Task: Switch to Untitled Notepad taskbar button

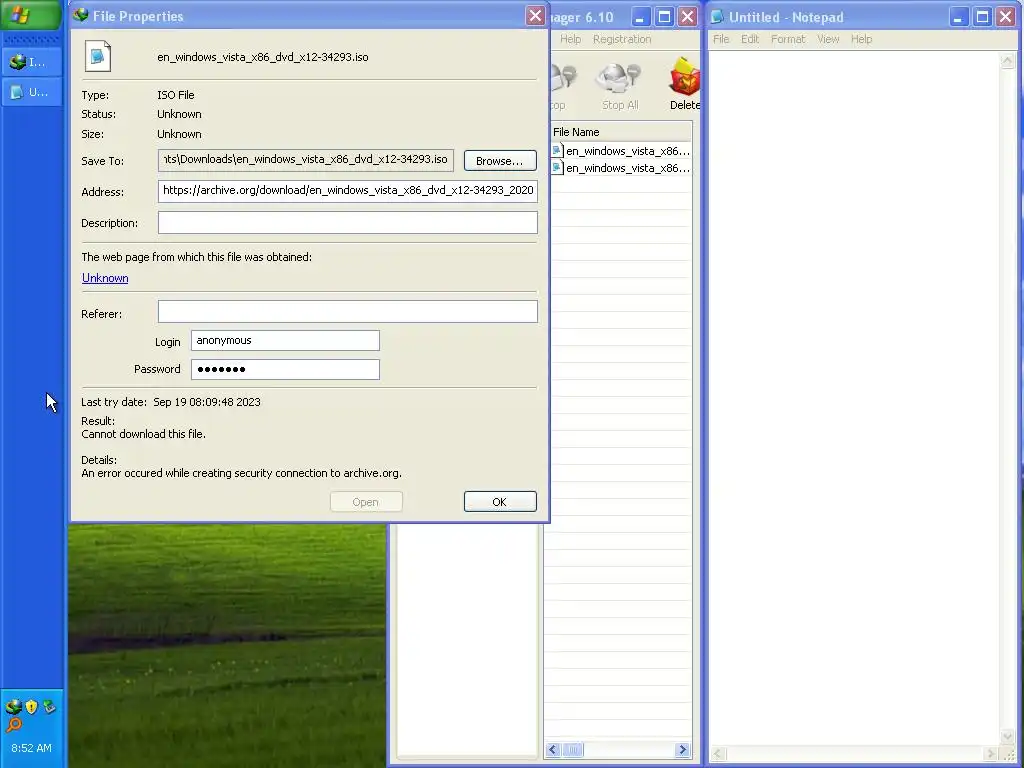Action: [32, 92]
